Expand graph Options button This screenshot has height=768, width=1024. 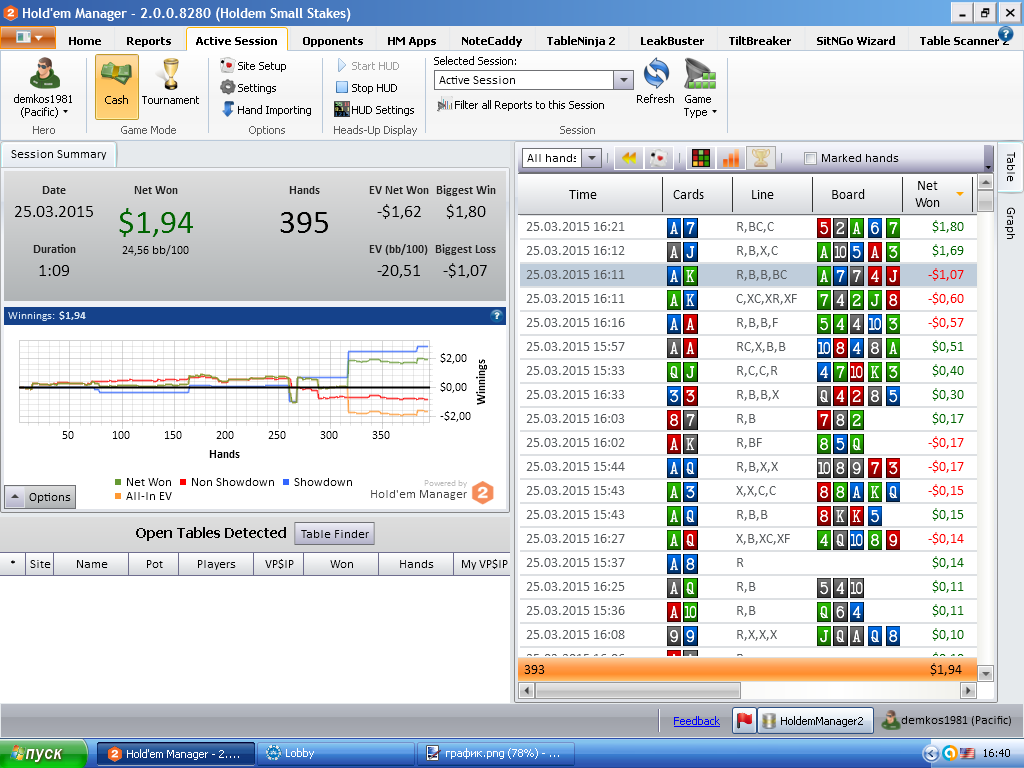40,497
